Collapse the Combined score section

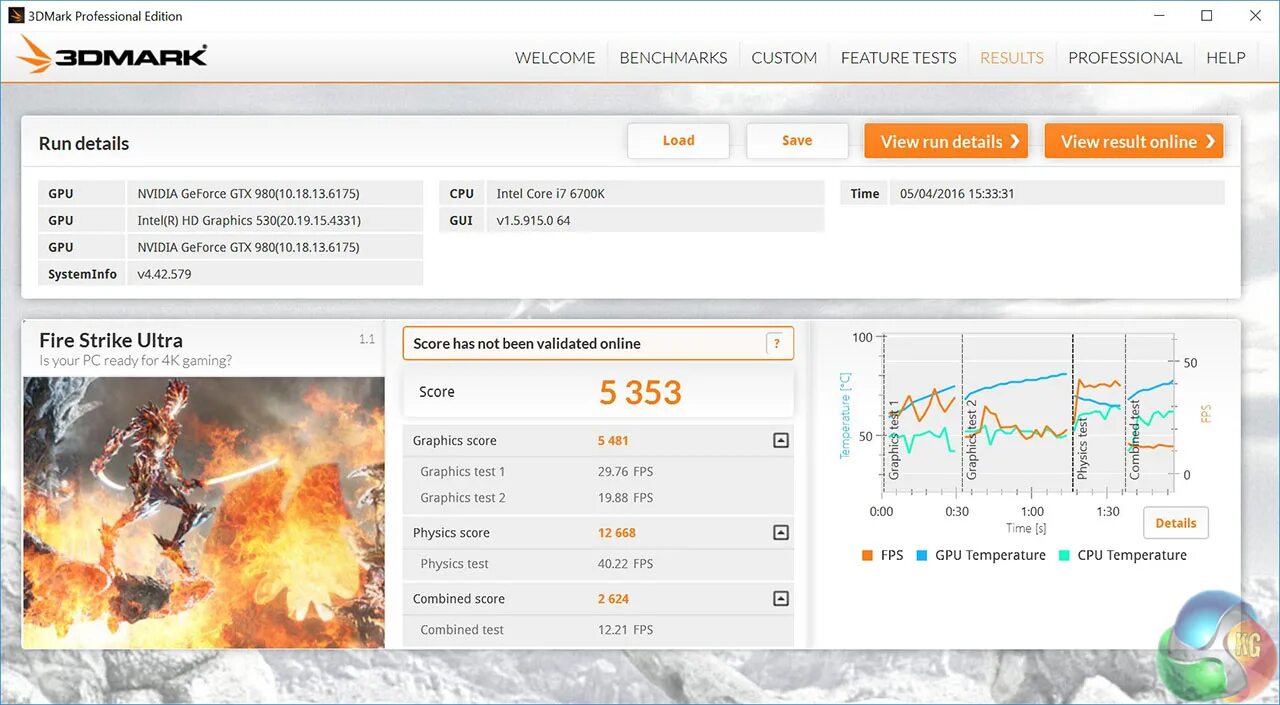tap(781, 599)
